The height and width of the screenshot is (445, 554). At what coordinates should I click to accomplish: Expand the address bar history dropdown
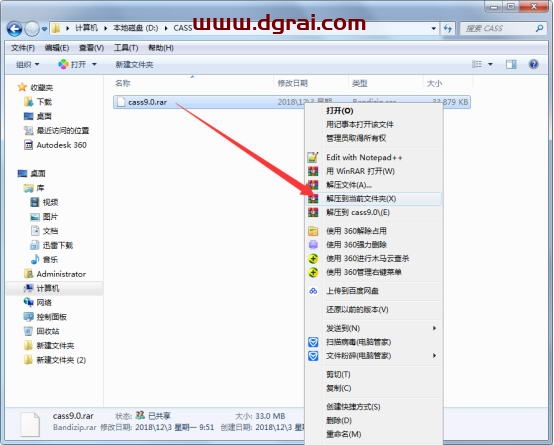(434, 28)
